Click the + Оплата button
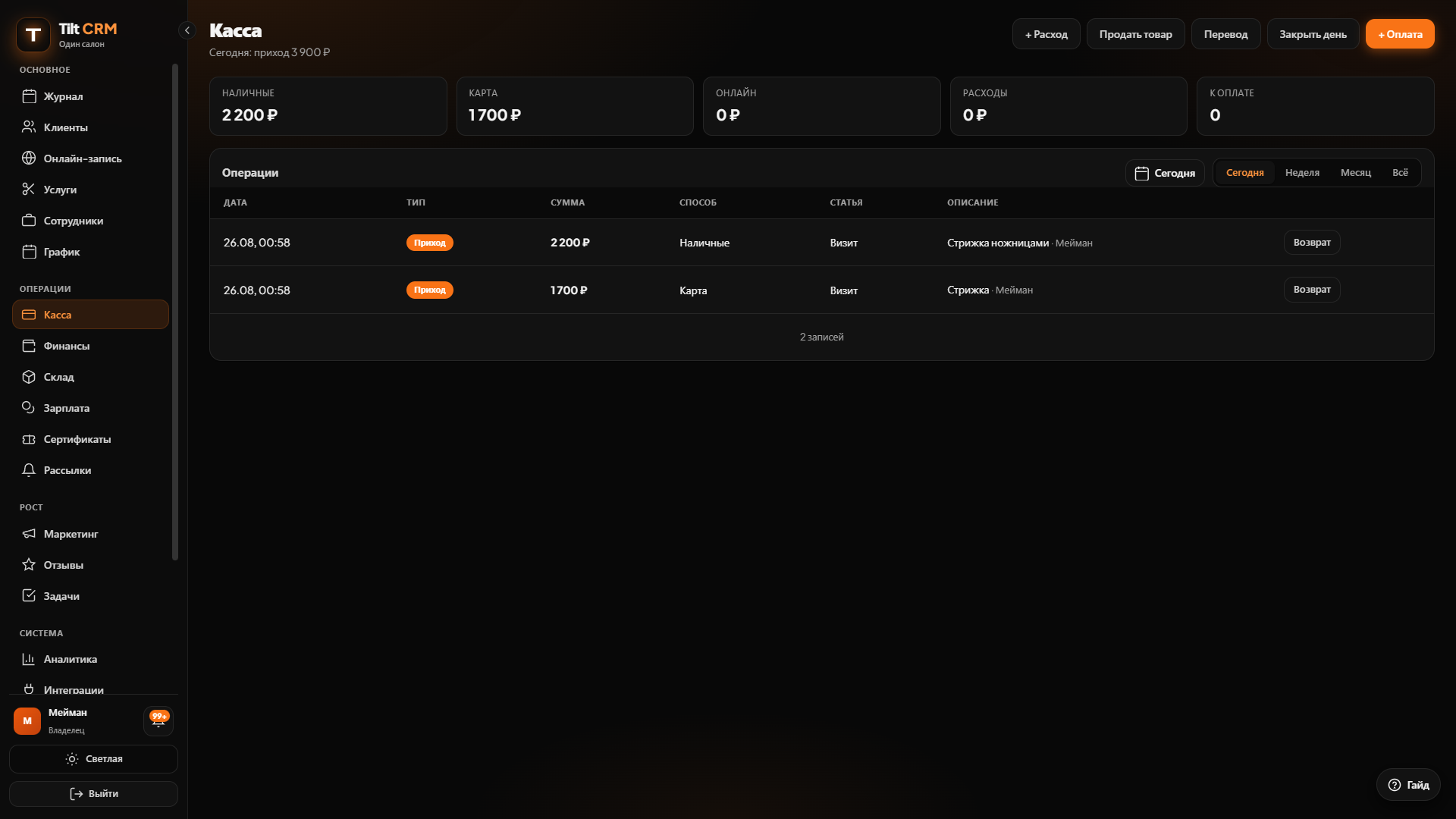The image size is (1456, 819). (x=1400, y=34)
